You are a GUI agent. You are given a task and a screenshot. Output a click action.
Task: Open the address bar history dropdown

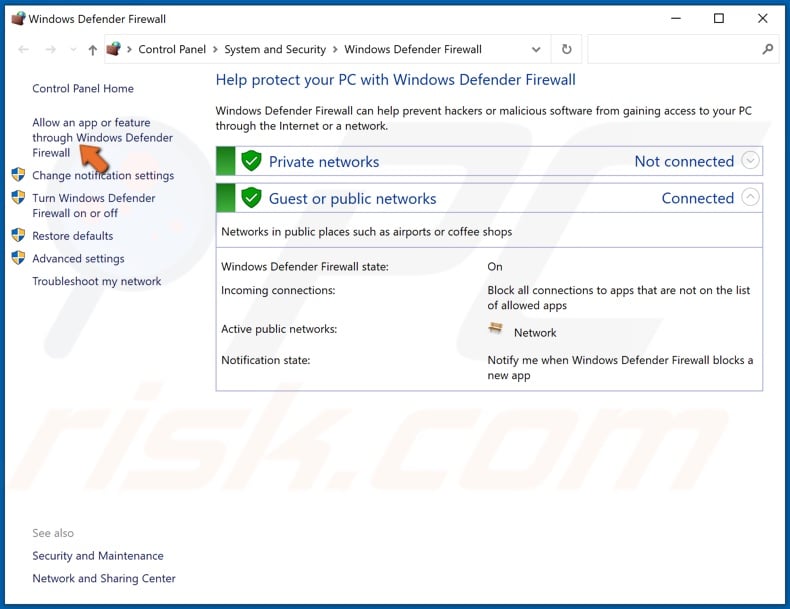536,49
